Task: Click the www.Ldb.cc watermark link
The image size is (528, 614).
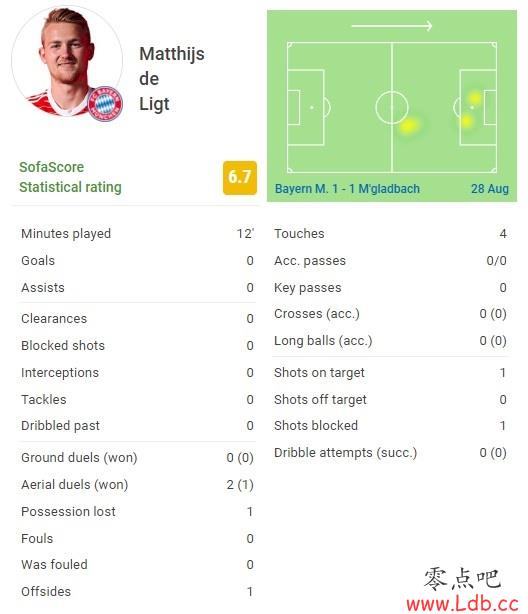Action: pos(463,604)
